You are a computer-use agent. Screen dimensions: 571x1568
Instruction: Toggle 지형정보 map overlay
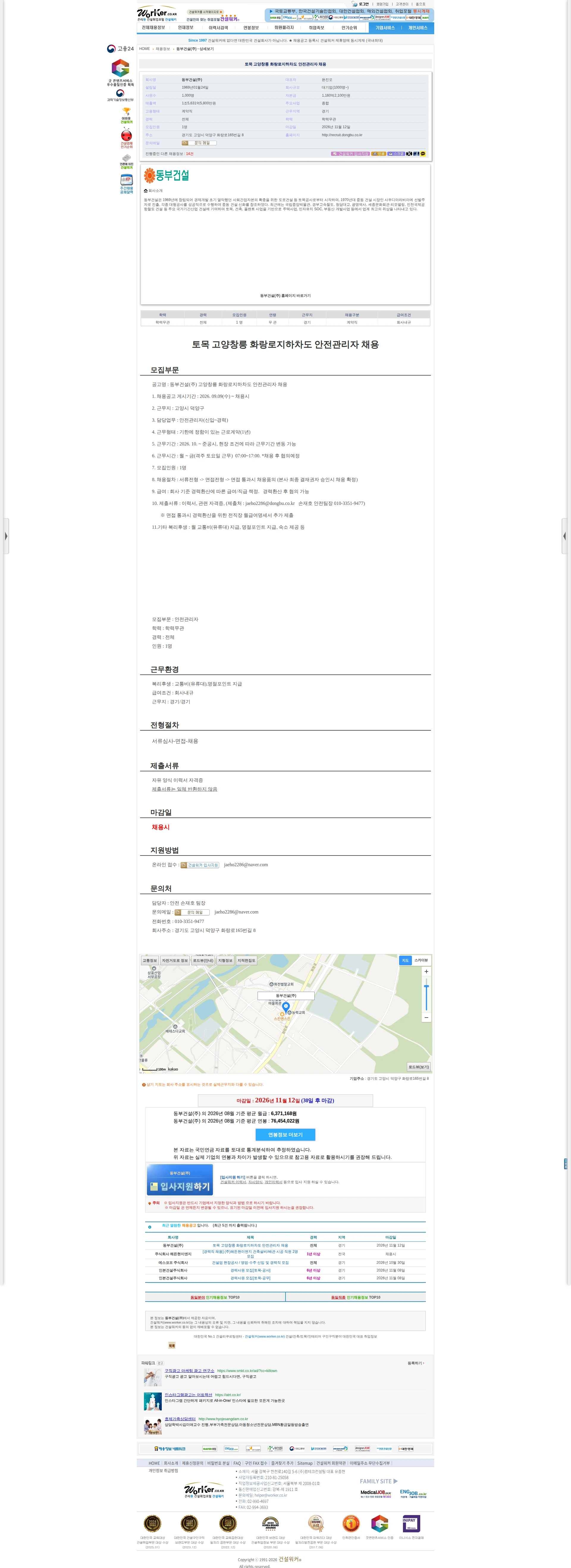pos(225,960)
